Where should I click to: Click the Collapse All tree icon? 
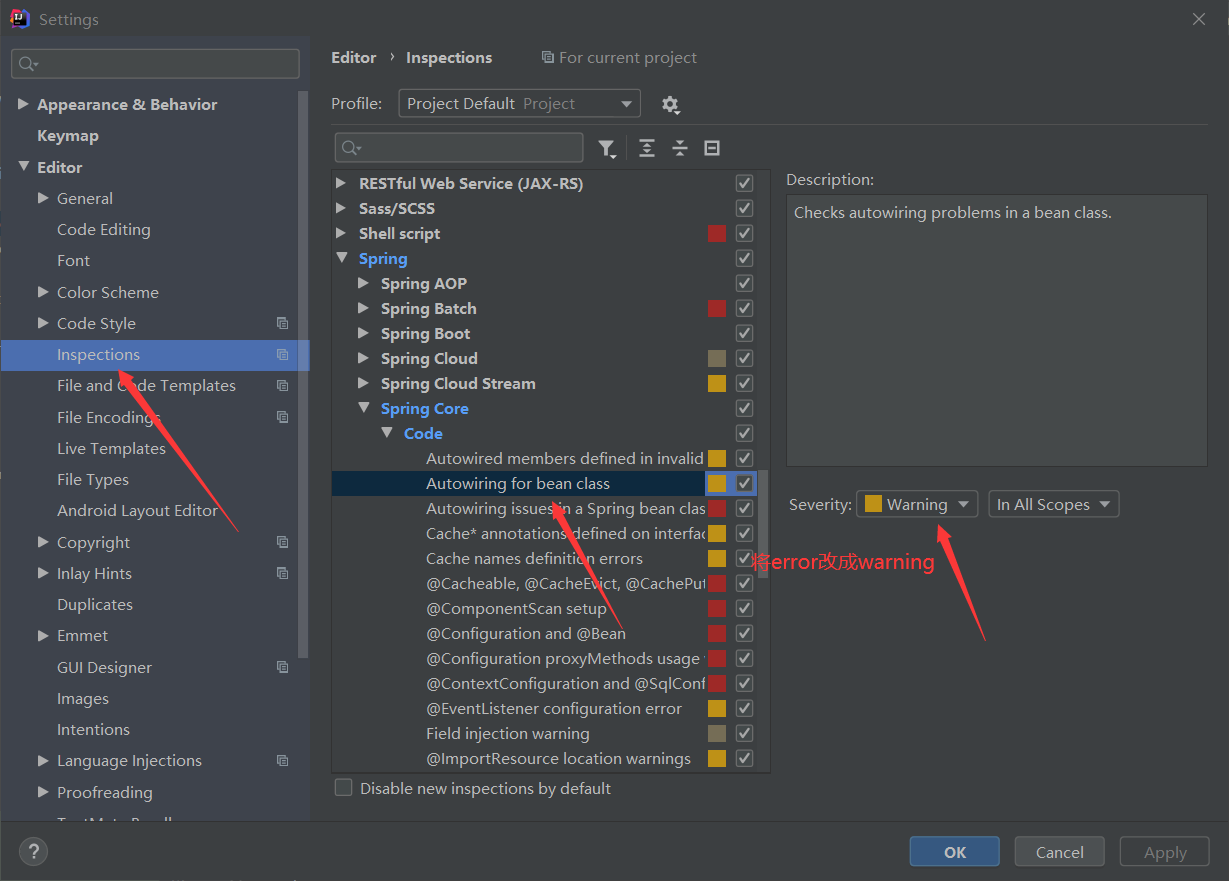coord(680,148)
